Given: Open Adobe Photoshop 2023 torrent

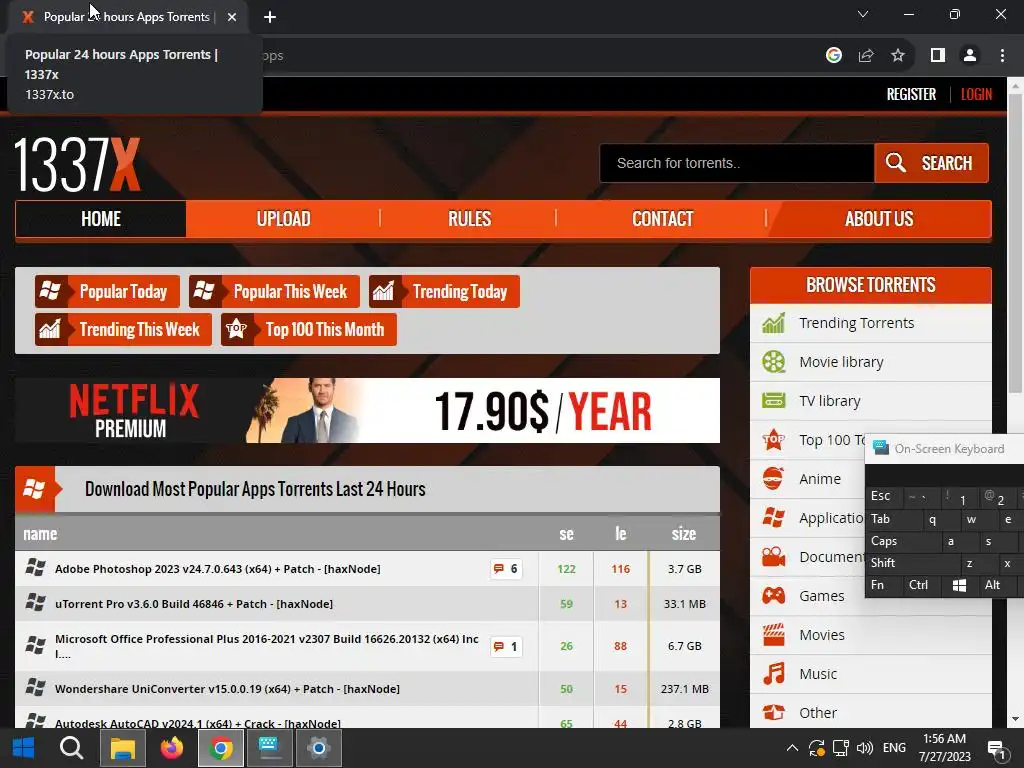Looking at the screenshot, I should tap(217, 569).
